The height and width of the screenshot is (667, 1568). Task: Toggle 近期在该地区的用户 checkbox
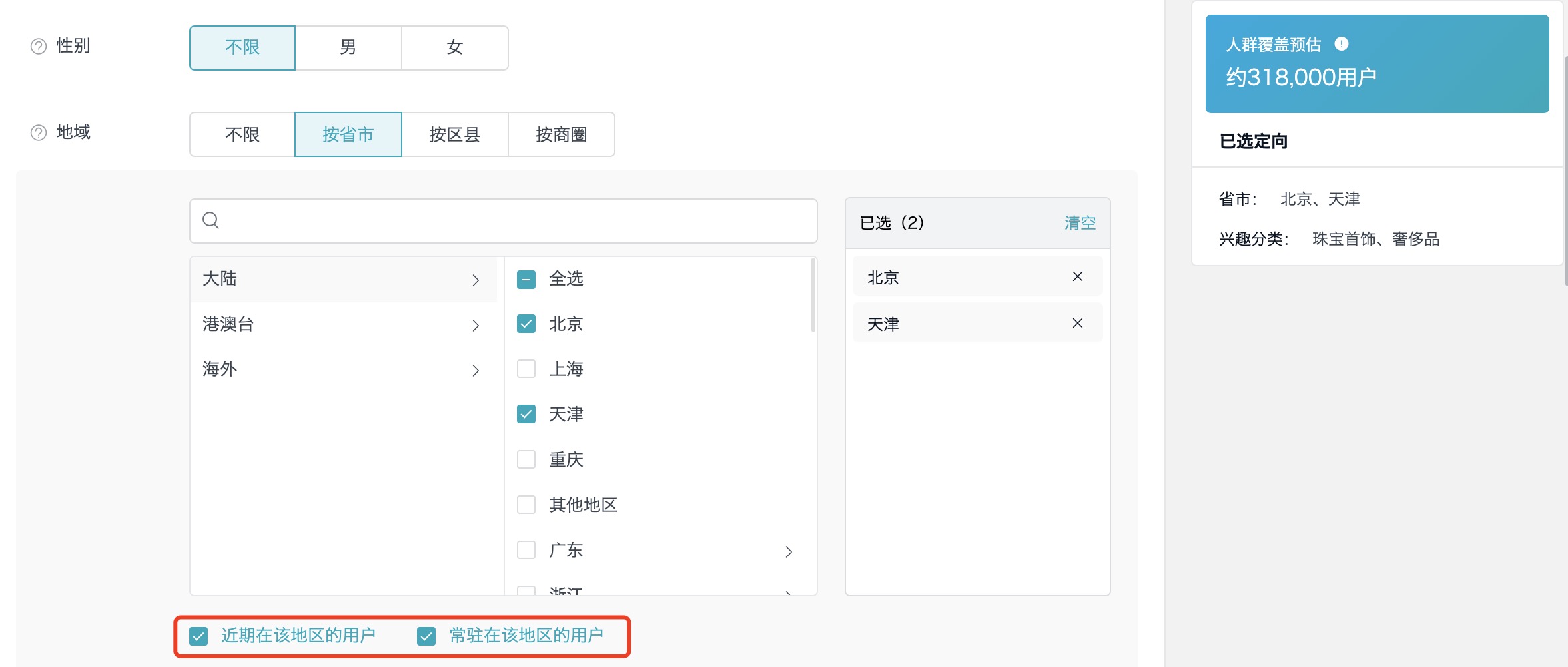click(198, 636)
